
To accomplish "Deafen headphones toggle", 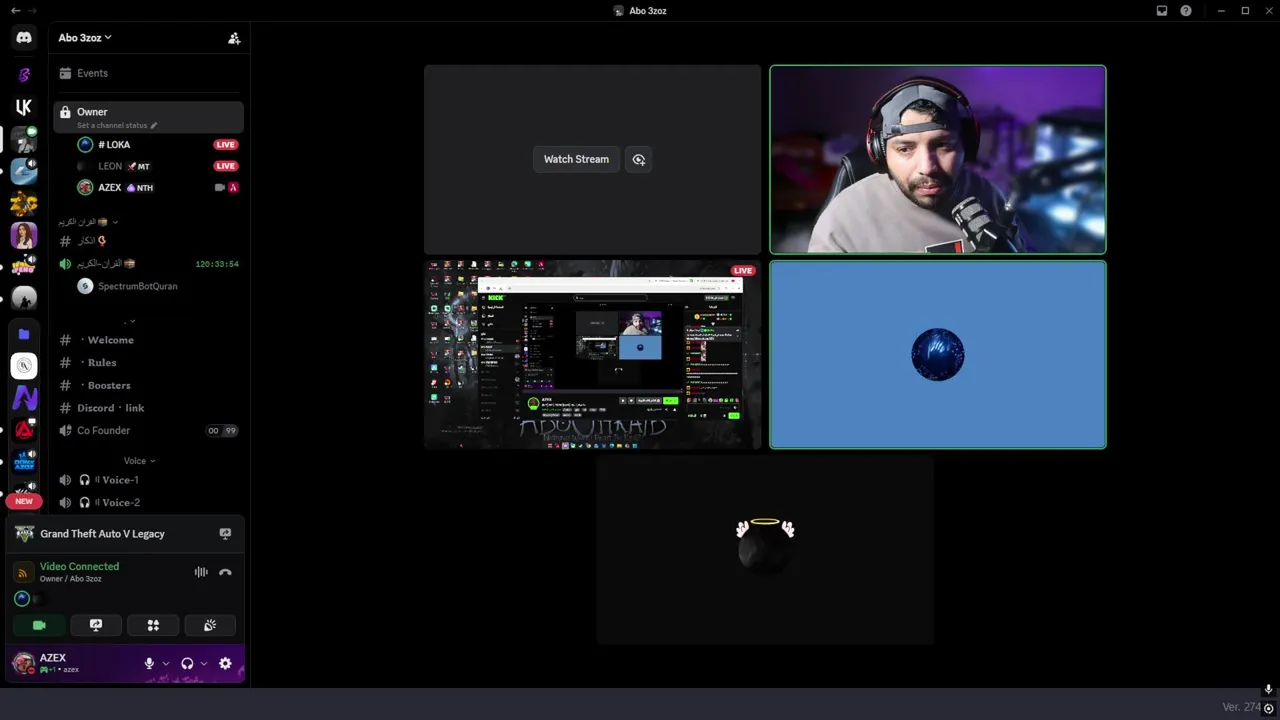I will point(187,664).
